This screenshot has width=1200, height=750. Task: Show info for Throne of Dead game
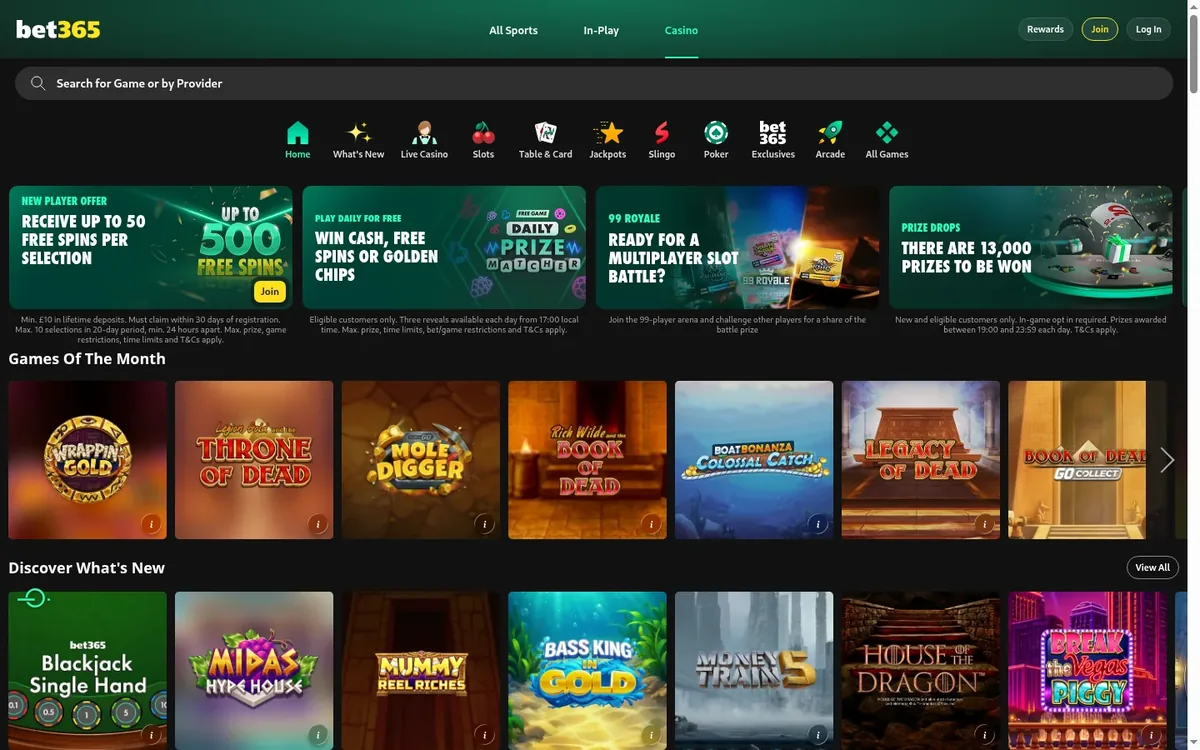(318, 523)
